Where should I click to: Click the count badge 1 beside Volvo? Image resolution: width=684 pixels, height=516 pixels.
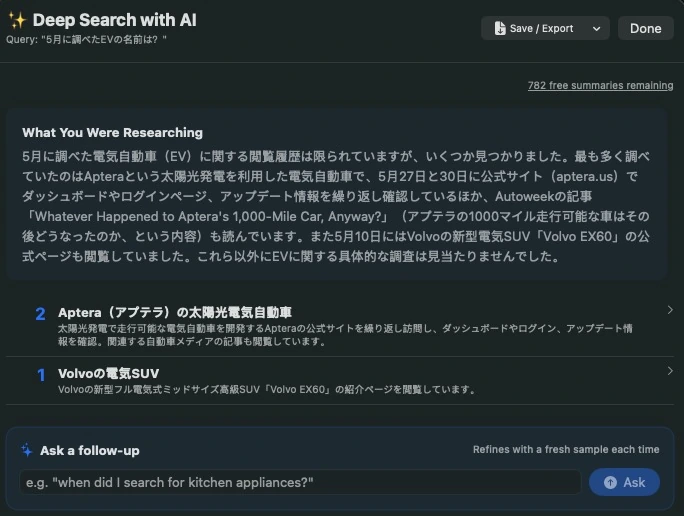(41, 375)
